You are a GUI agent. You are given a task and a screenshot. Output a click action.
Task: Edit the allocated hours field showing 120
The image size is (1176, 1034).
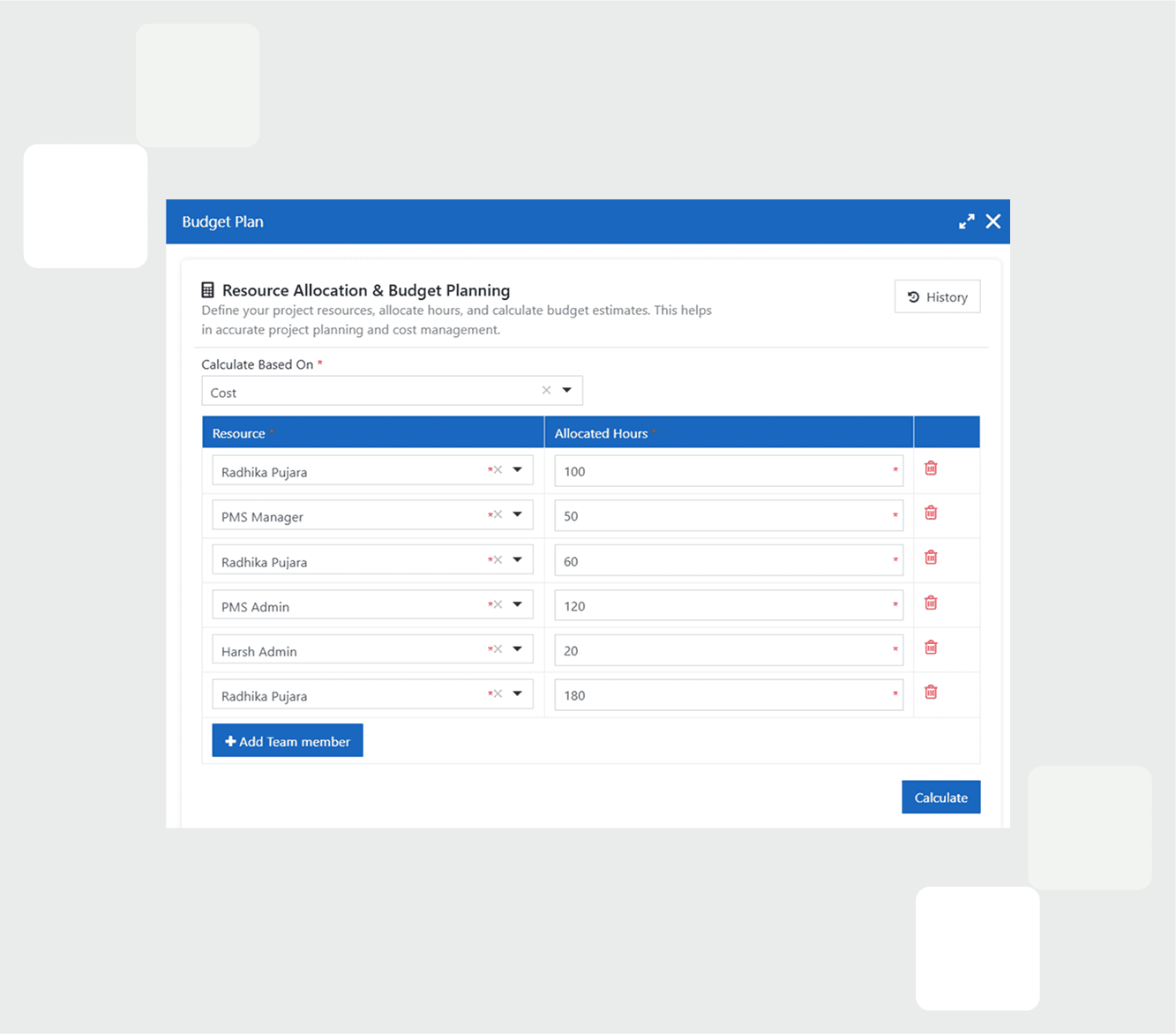(729, 606)
